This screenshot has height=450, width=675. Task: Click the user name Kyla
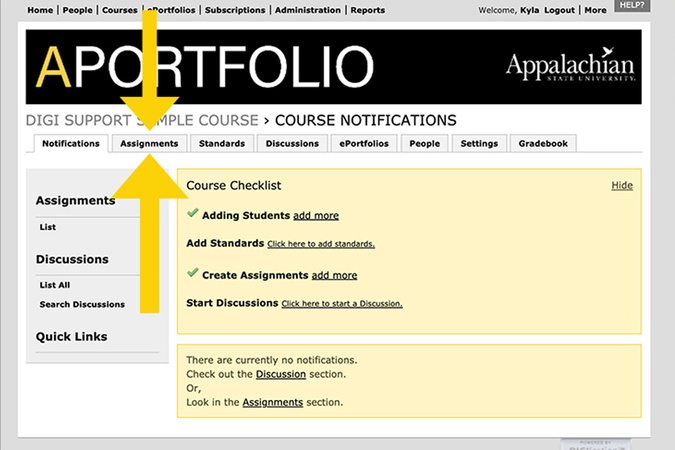click(x=529, y=10)
